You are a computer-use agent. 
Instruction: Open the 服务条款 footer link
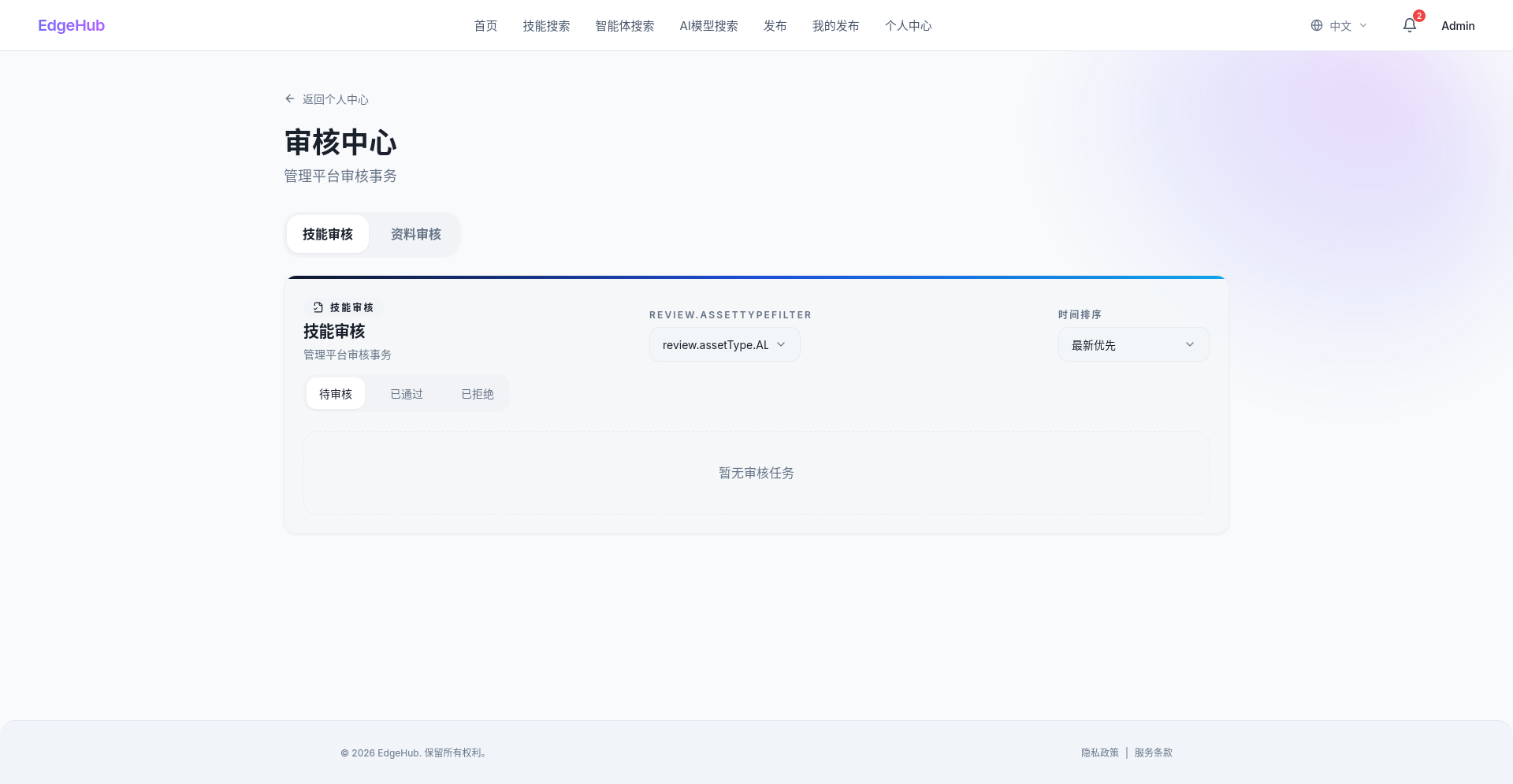1154,752
